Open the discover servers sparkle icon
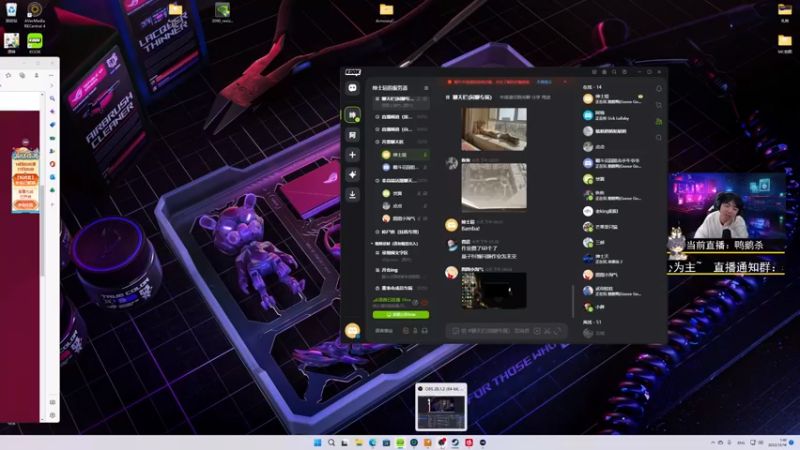The width and height of the screenshot is (800, 450). click(x=353, y=174)
